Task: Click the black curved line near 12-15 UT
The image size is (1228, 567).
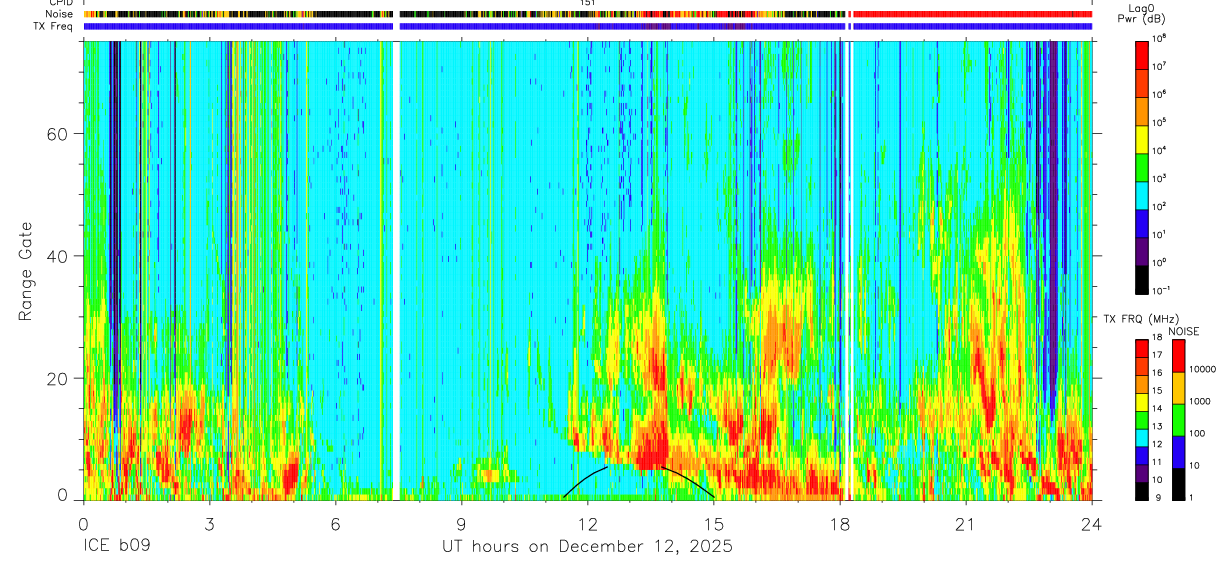Action: (x=639, y=482)
